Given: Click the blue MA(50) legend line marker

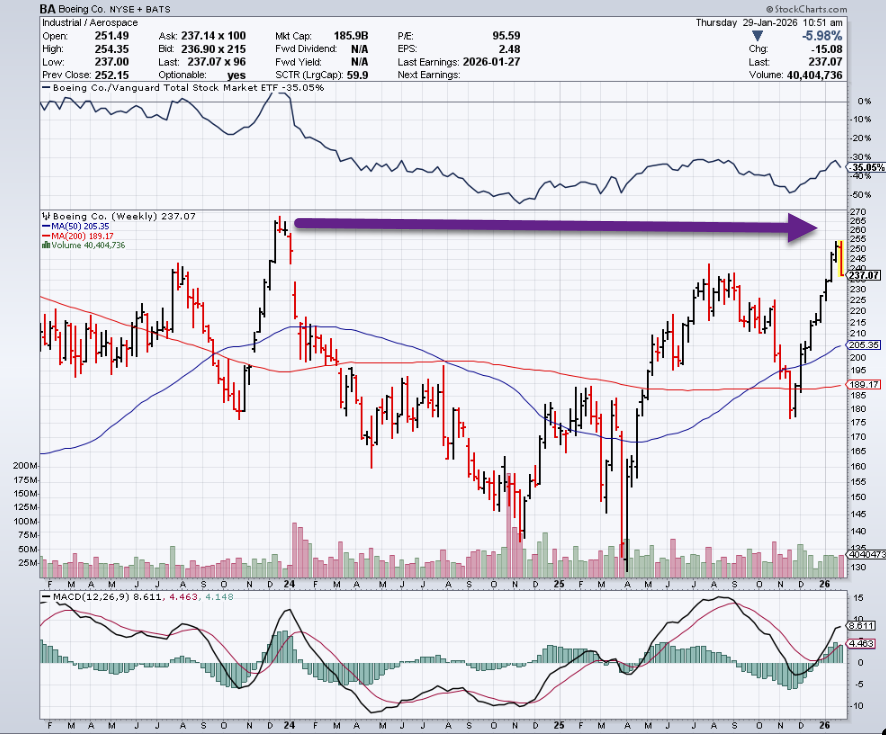Looking at the screenshot, I should 44,226.
